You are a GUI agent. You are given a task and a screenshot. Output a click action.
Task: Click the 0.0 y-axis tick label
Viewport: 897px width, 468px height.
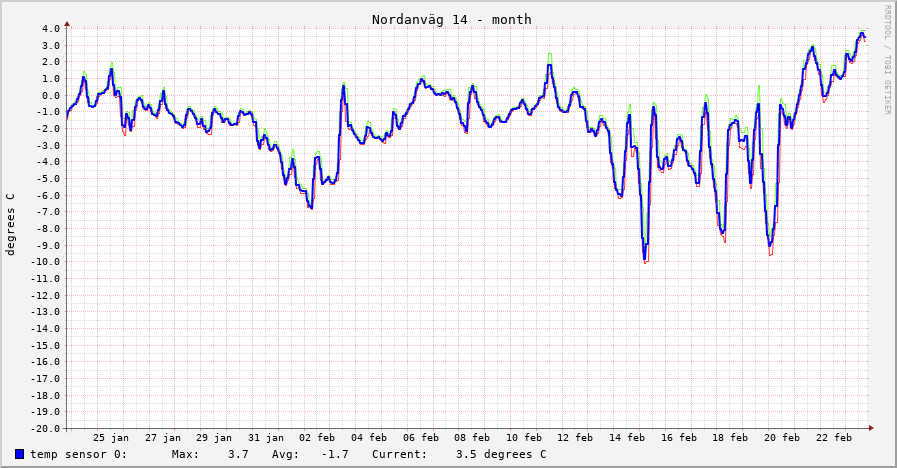click(x=52, y=95)
